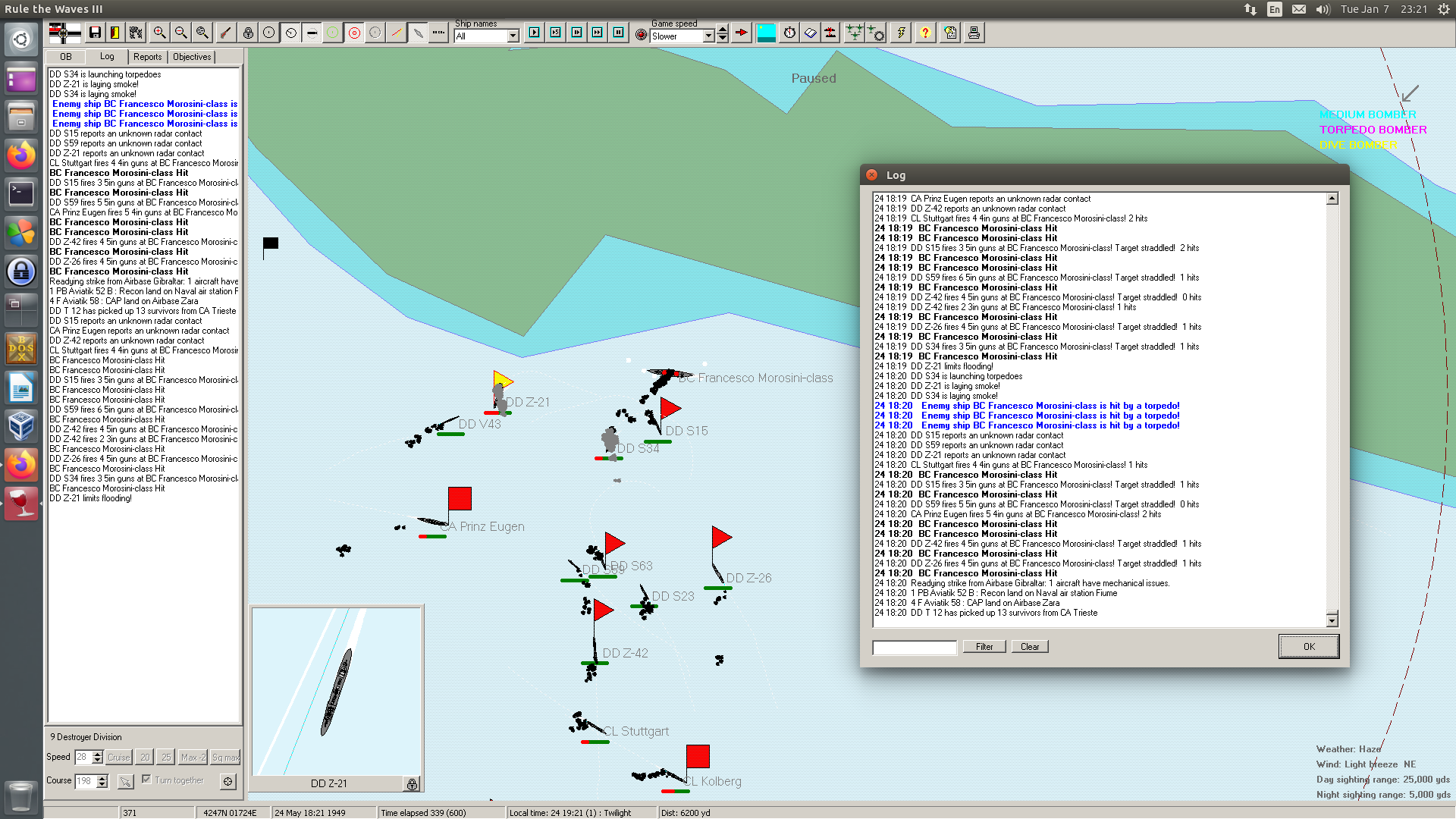The width and height of the screenshot is (1456, 819).
Task: Toggle the clock-face circle icon
Action: click(290, 33)
